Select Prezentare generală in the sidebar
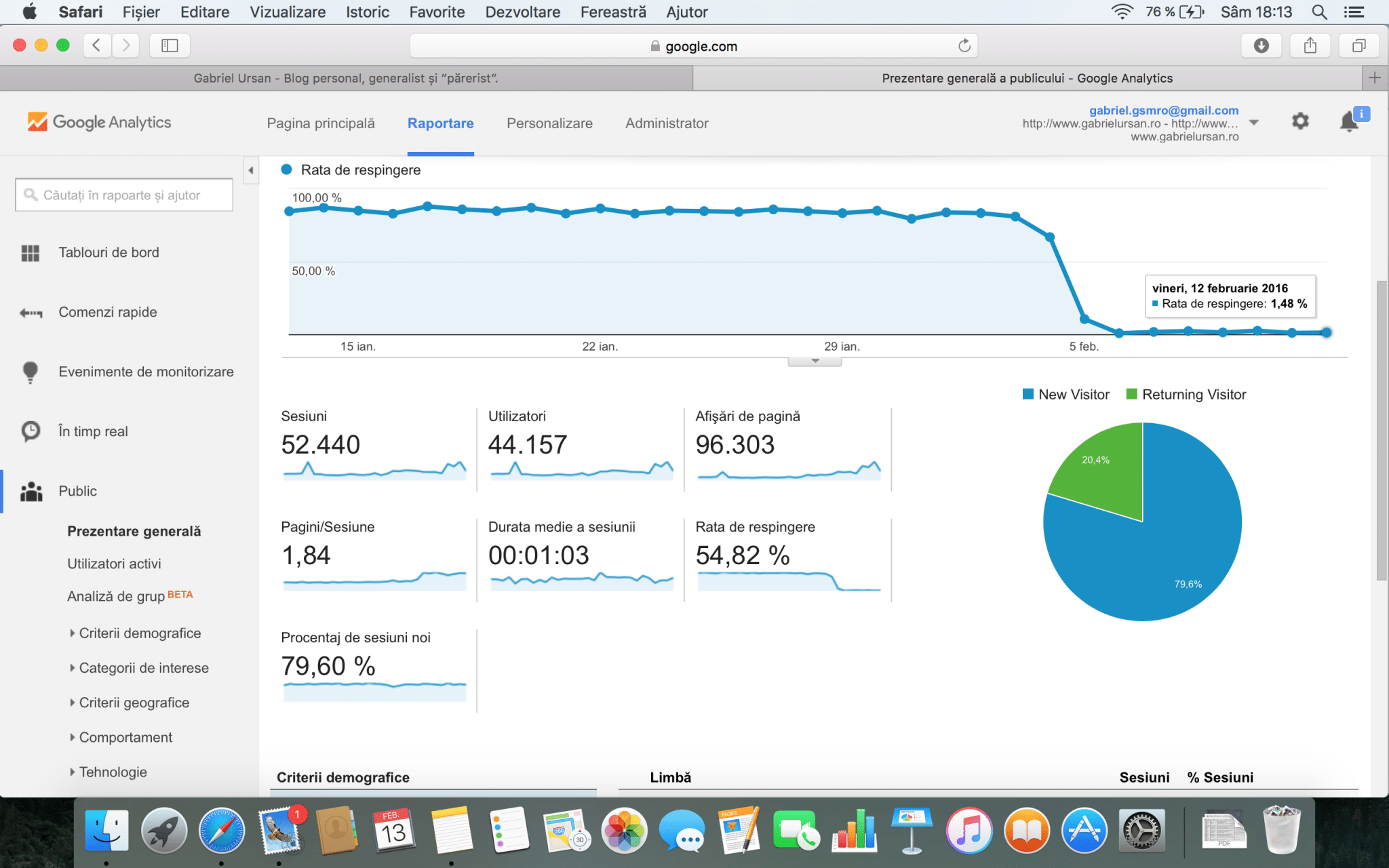 (134, 531)
